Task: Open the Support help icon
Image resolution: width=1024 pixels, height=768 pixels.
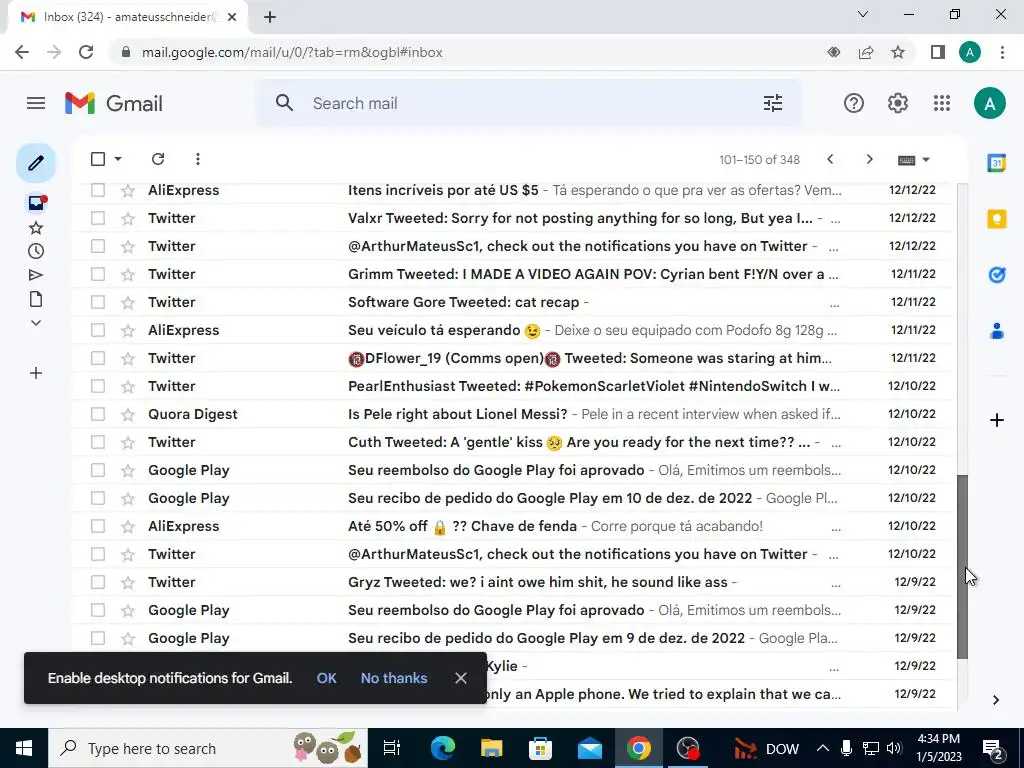Action: click(854, 103)
